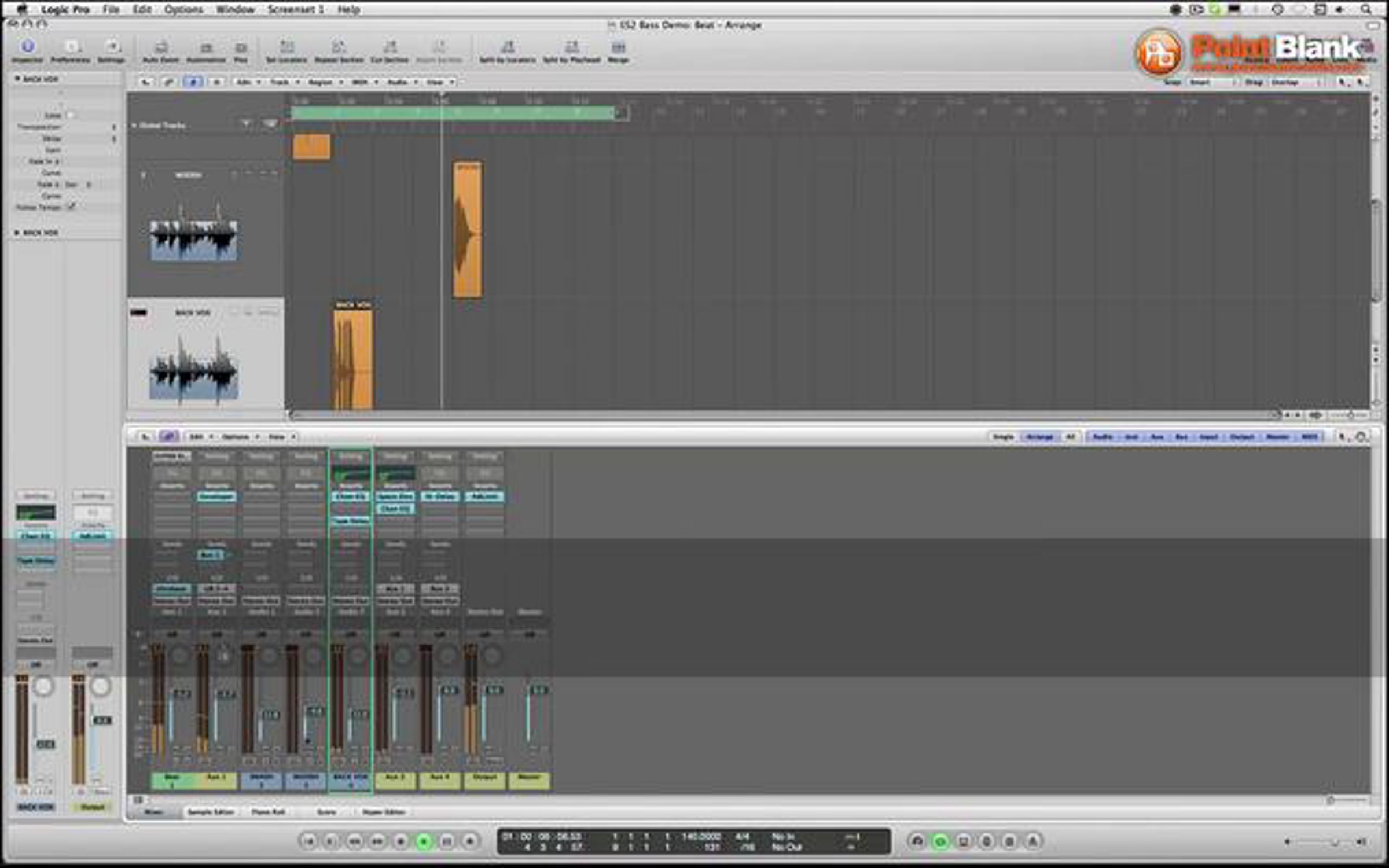
Task: Click the Repeat Section toolbar icon
Action: [339, 47]
